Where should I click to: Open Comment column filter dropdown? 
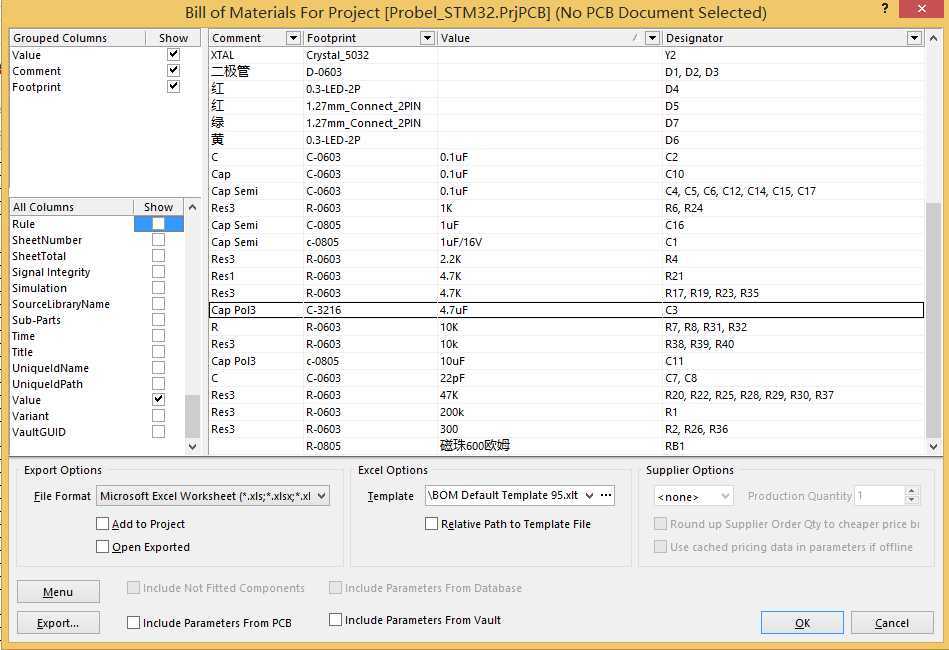pos(293,38)
